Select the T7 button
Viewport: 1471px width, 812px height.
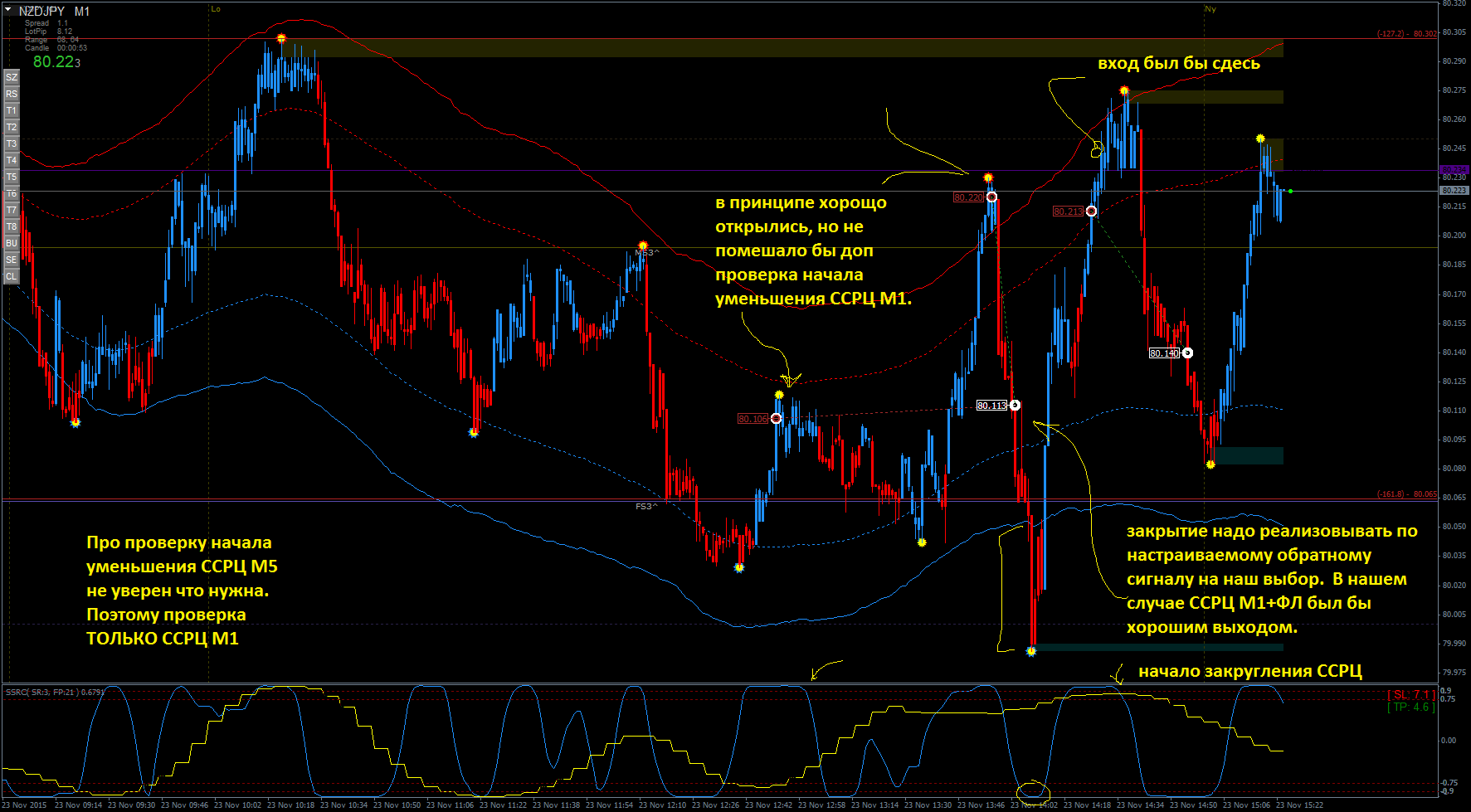tap(12, 210)
